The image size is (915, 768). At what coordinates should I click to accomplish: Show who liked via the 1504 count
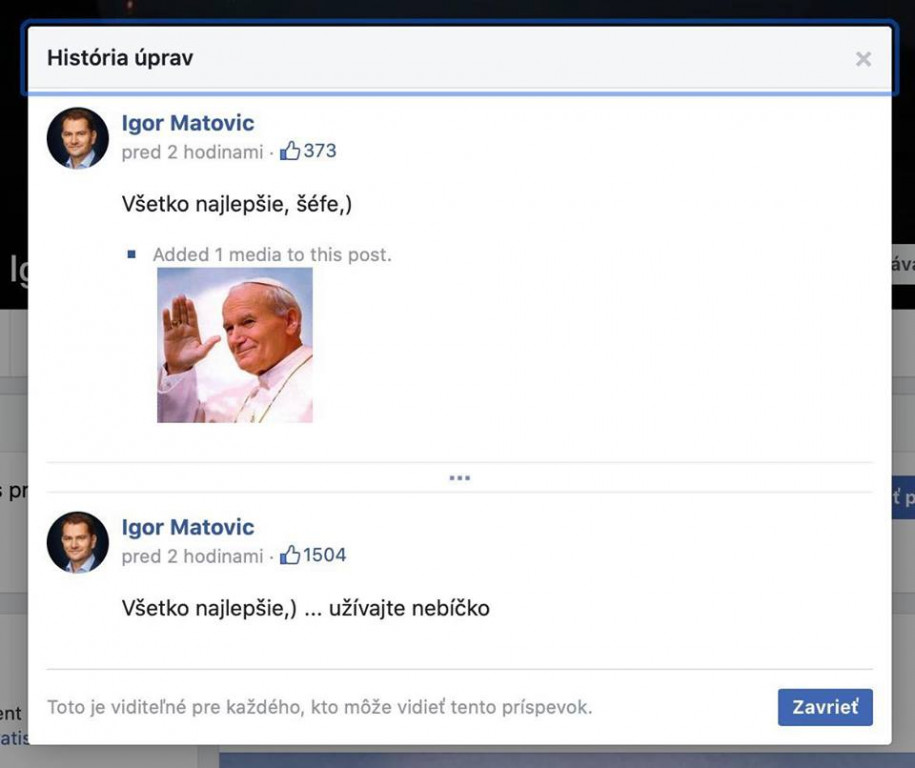(325, 555)
